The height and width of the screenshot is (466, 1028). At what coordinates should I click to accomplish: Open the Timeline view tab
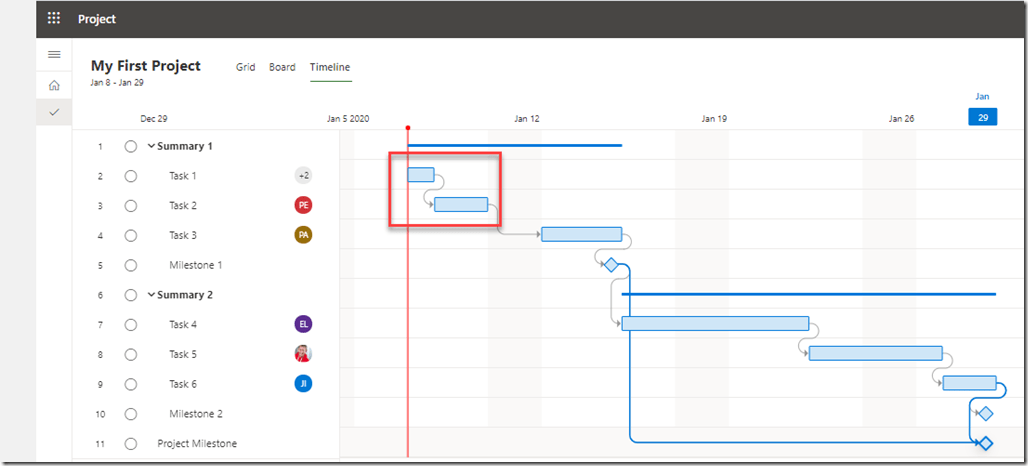tap(330, 67)
